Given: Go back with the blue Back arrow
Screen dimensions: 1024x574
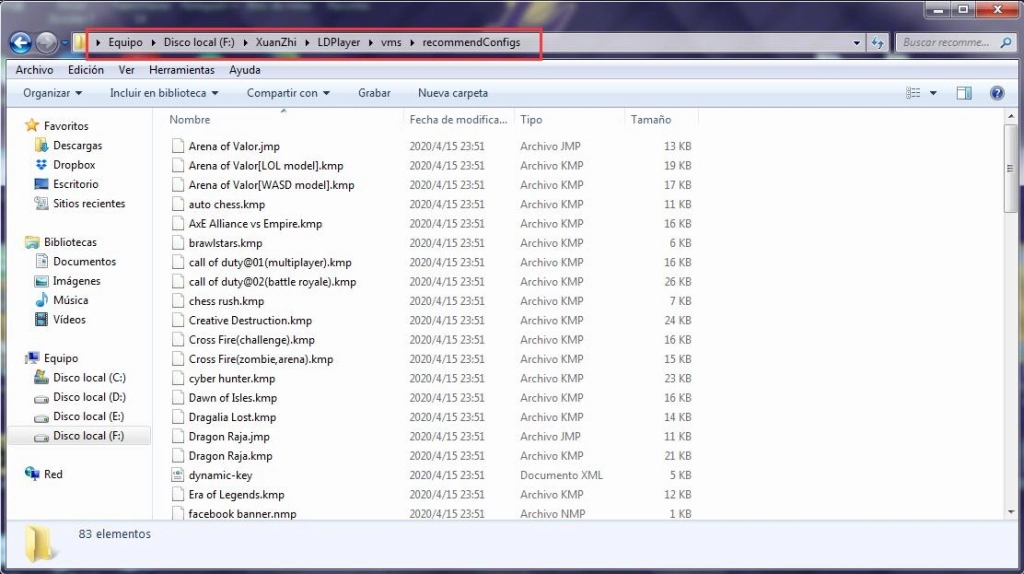Looking at the screenshot, I should (21, 42).
